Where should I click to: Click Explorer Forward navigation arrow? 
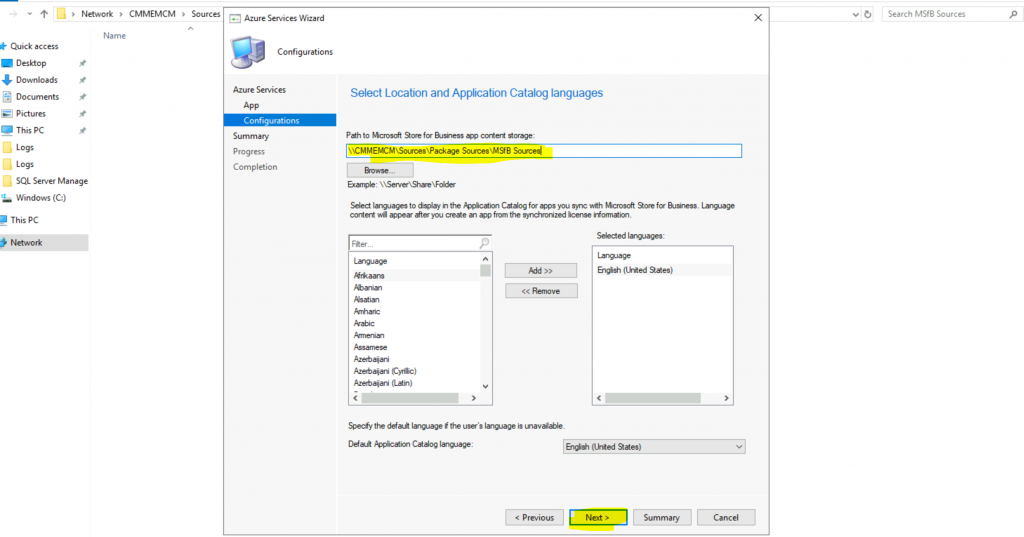coord(13,14)
